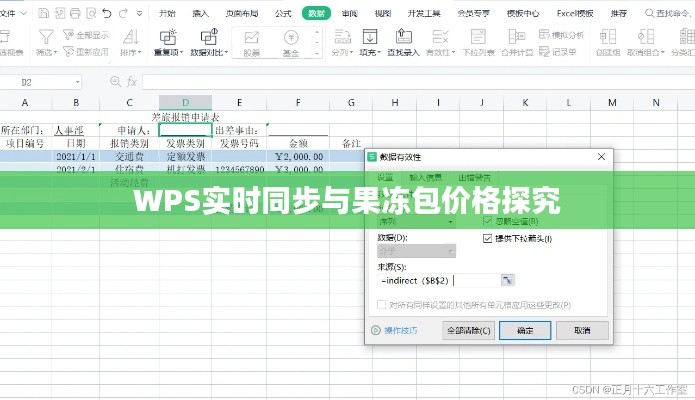Switch to the 公式 ribbon tab

pyautogui.click(x=283, y=13)
